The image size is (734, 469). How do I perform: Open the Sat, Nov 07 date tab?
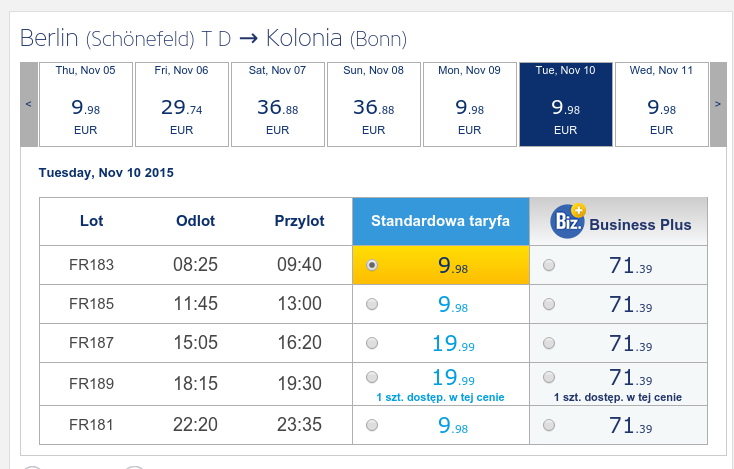tap(278, 104)
